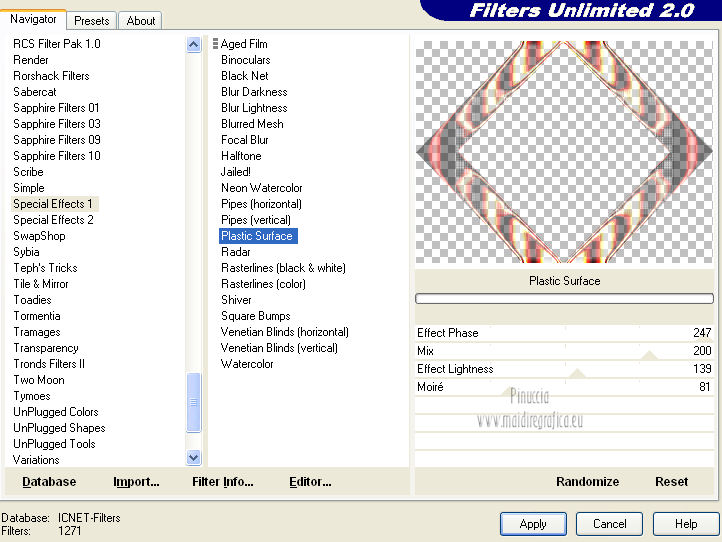
Task: Choose the Radar filter
Action: click(x=236, y=252)
